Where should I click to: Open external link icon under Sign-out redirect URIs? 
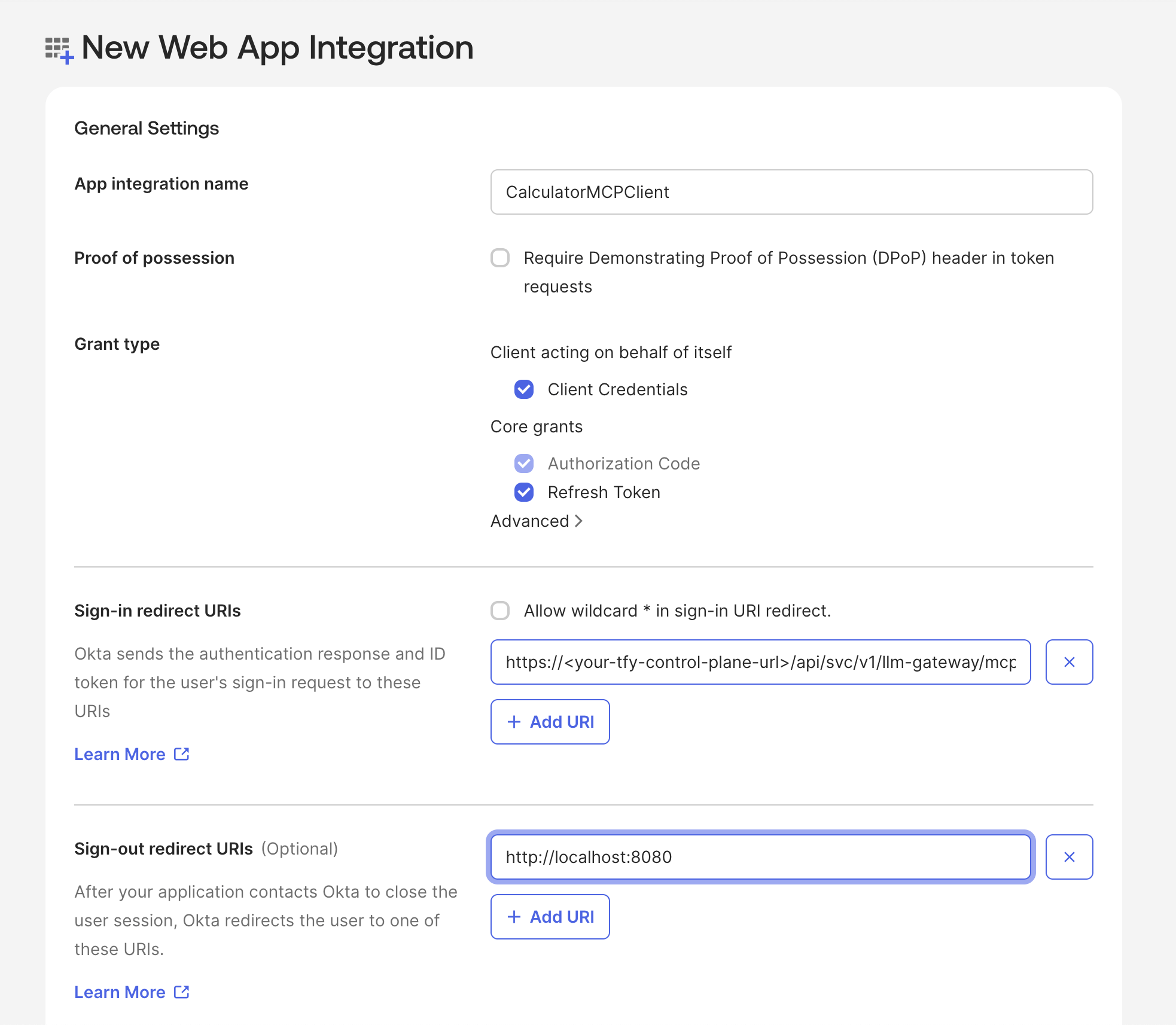click(181, 992)
